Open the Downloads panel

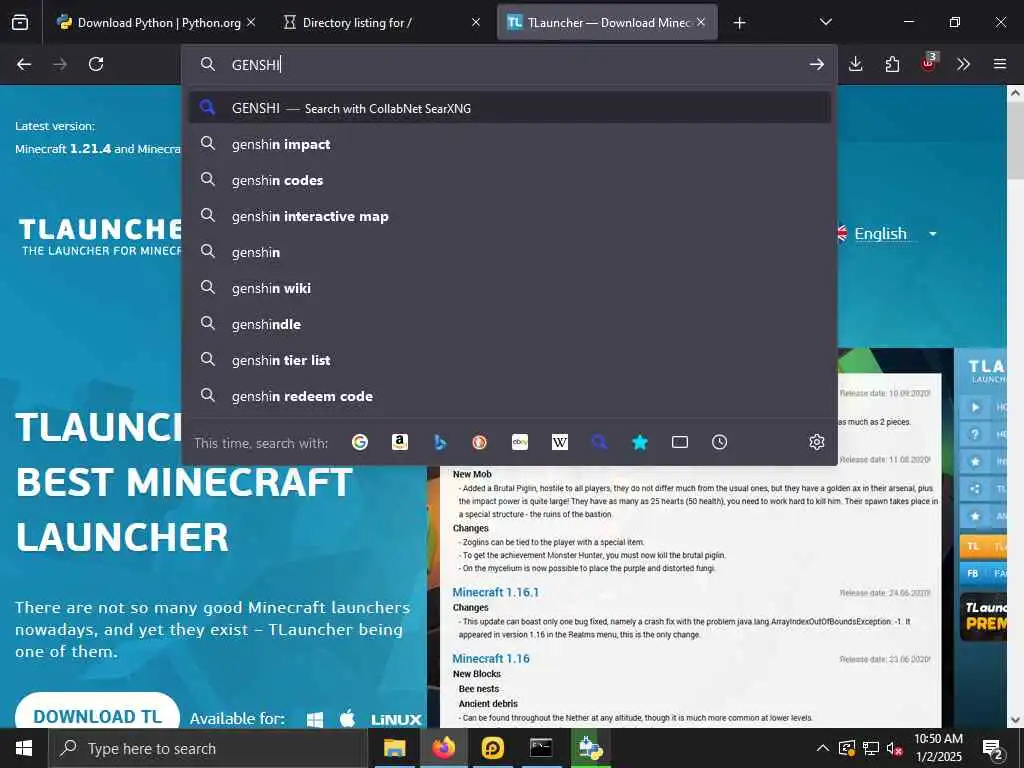tap(856, 64)
